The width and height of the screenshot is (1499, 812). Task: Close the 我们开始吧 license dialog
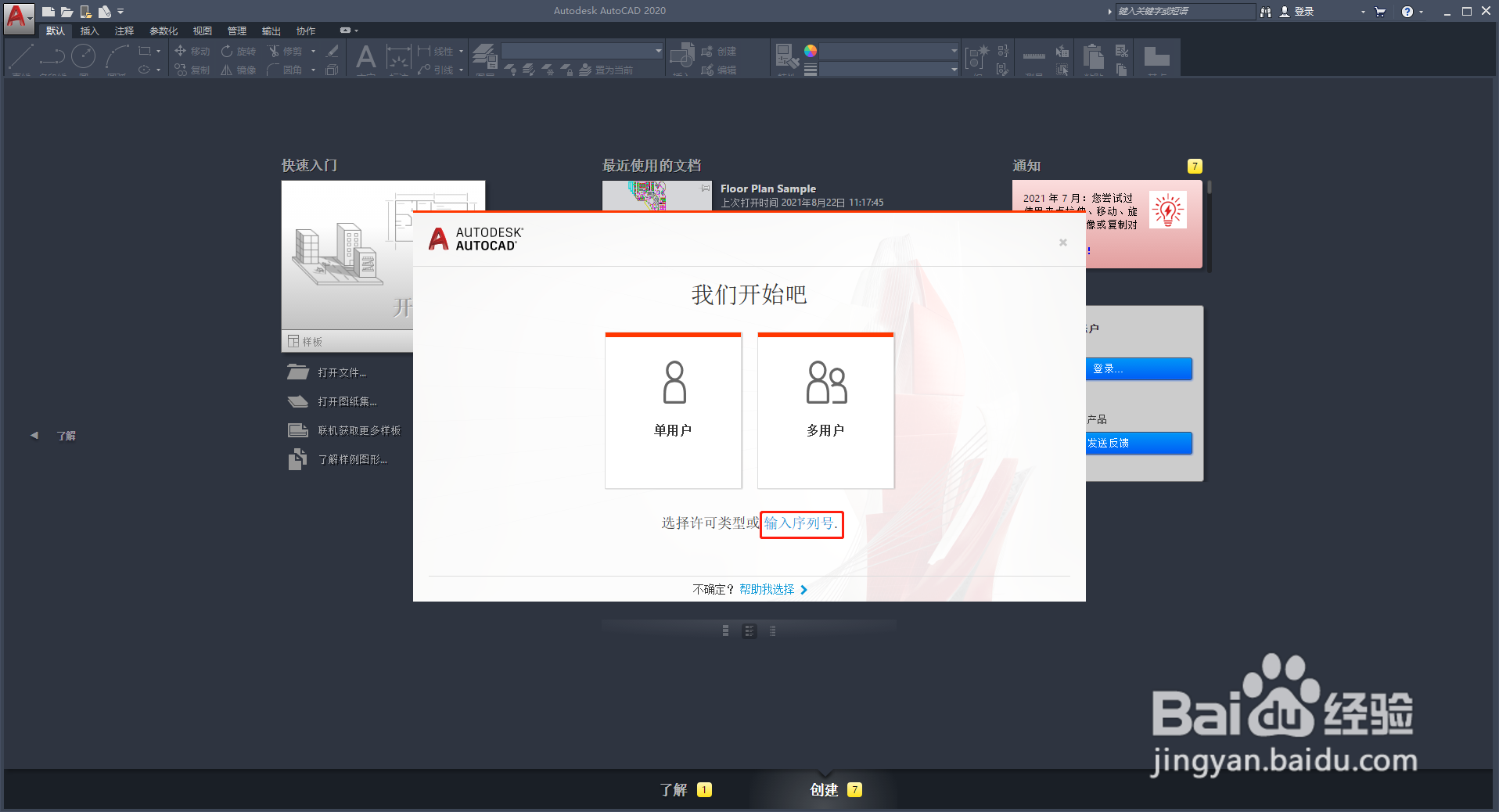coord(1063,243)
